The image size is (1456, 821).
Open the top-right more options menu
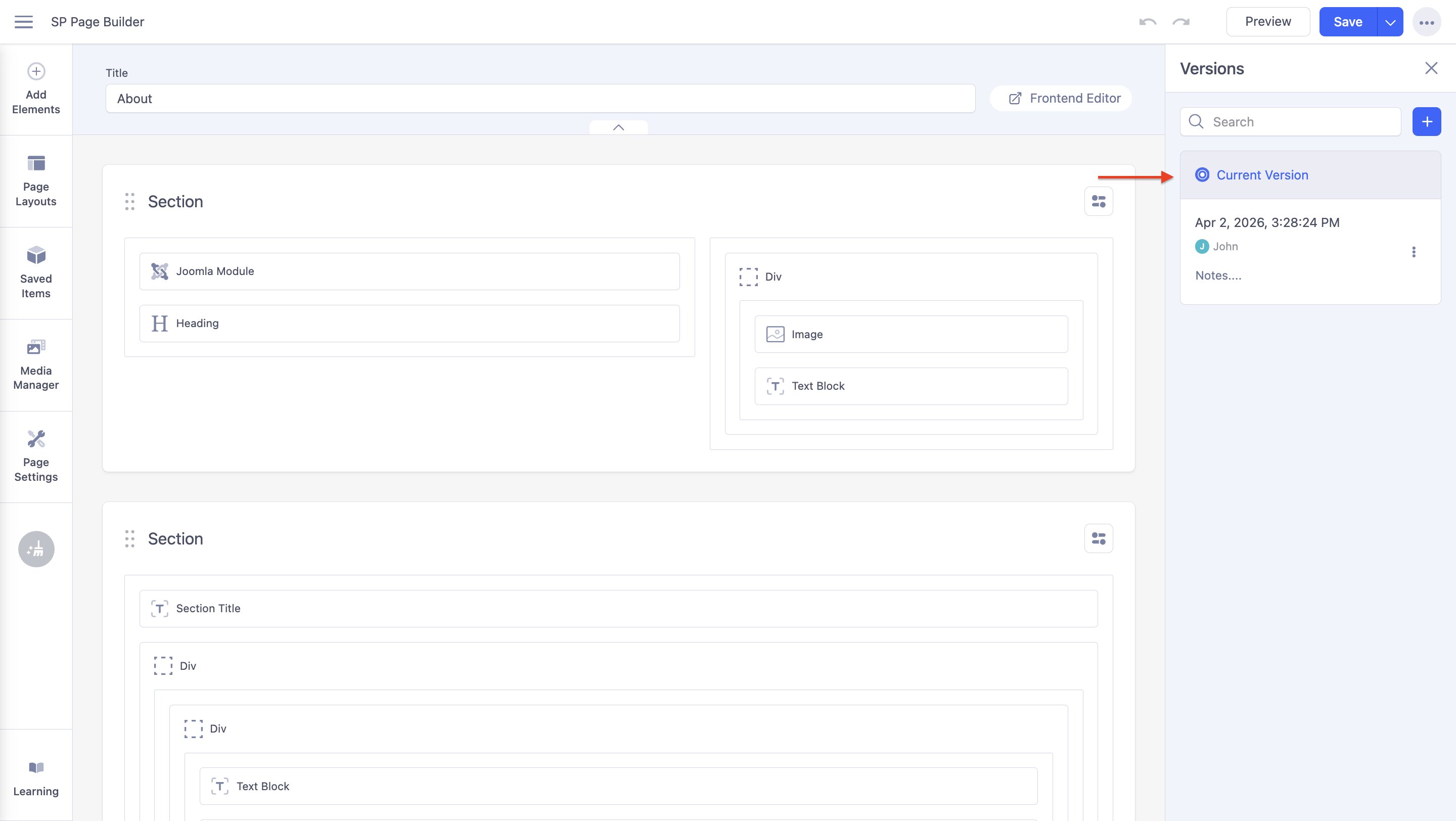tap(1426, 23)
